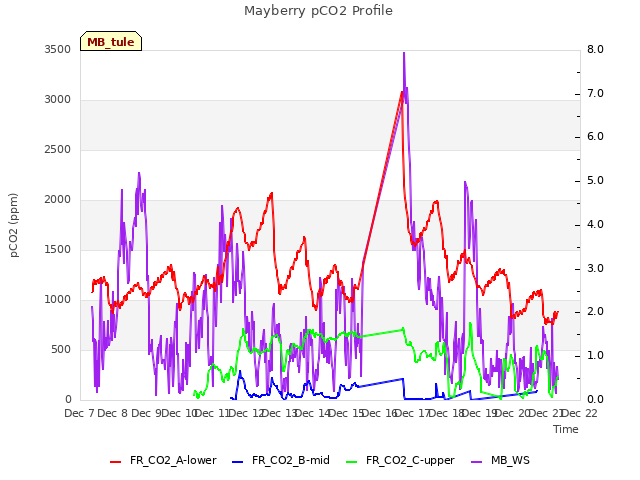The image size is (640, 480).
Task: Toggle MB_WS series in legend
Action: click(x=500, y=460)
